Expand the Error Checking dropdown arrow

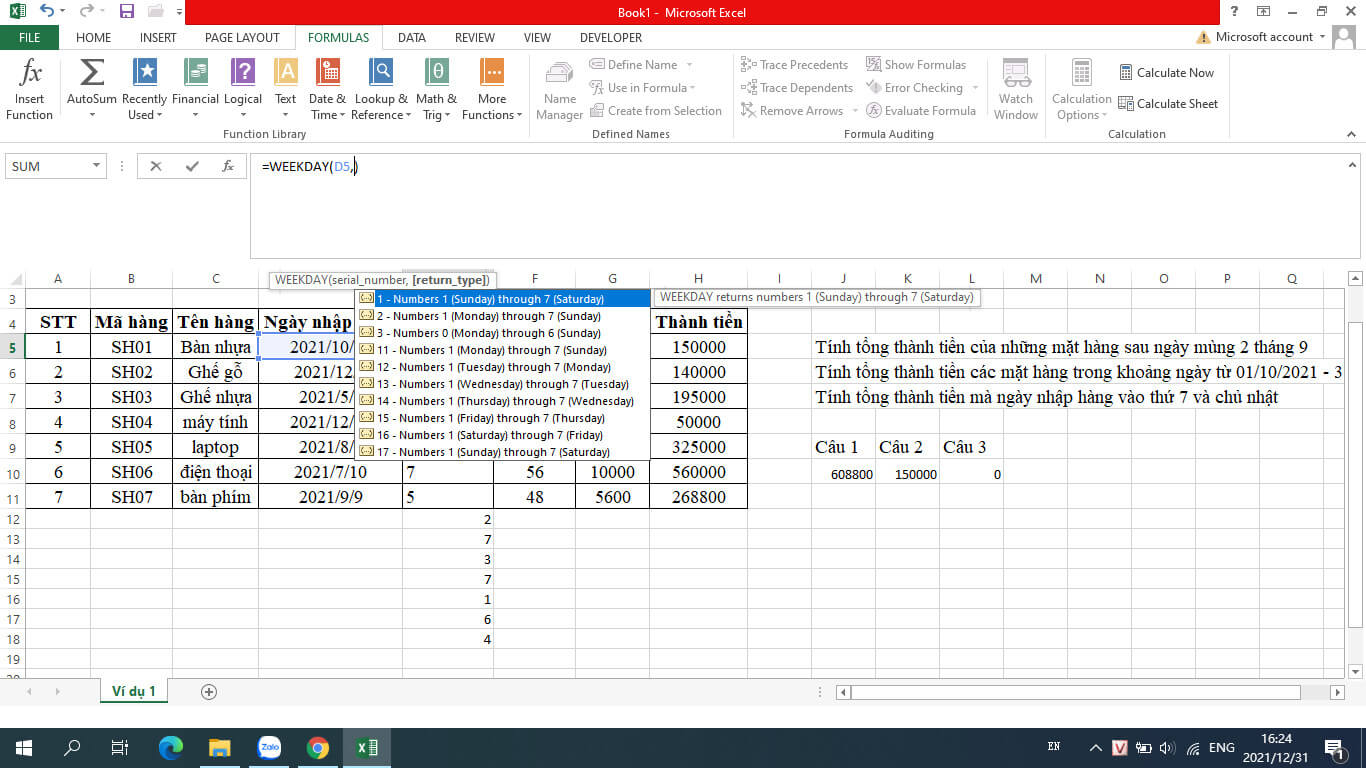(x=974, y=88)
